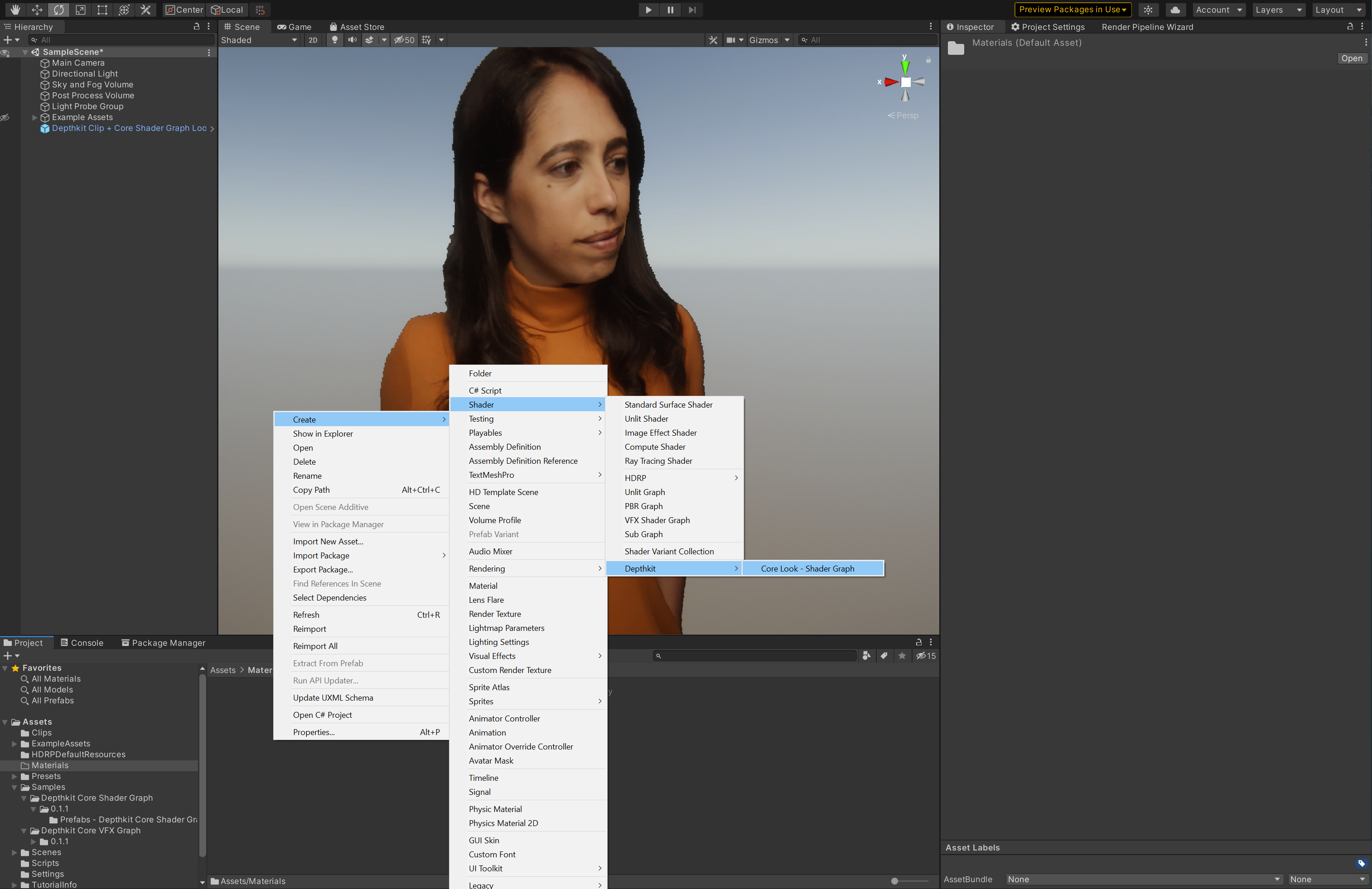Select Core Look - Shader Graph menu entry
This screenshot has width=1372, height=889.
coord(807,568)
